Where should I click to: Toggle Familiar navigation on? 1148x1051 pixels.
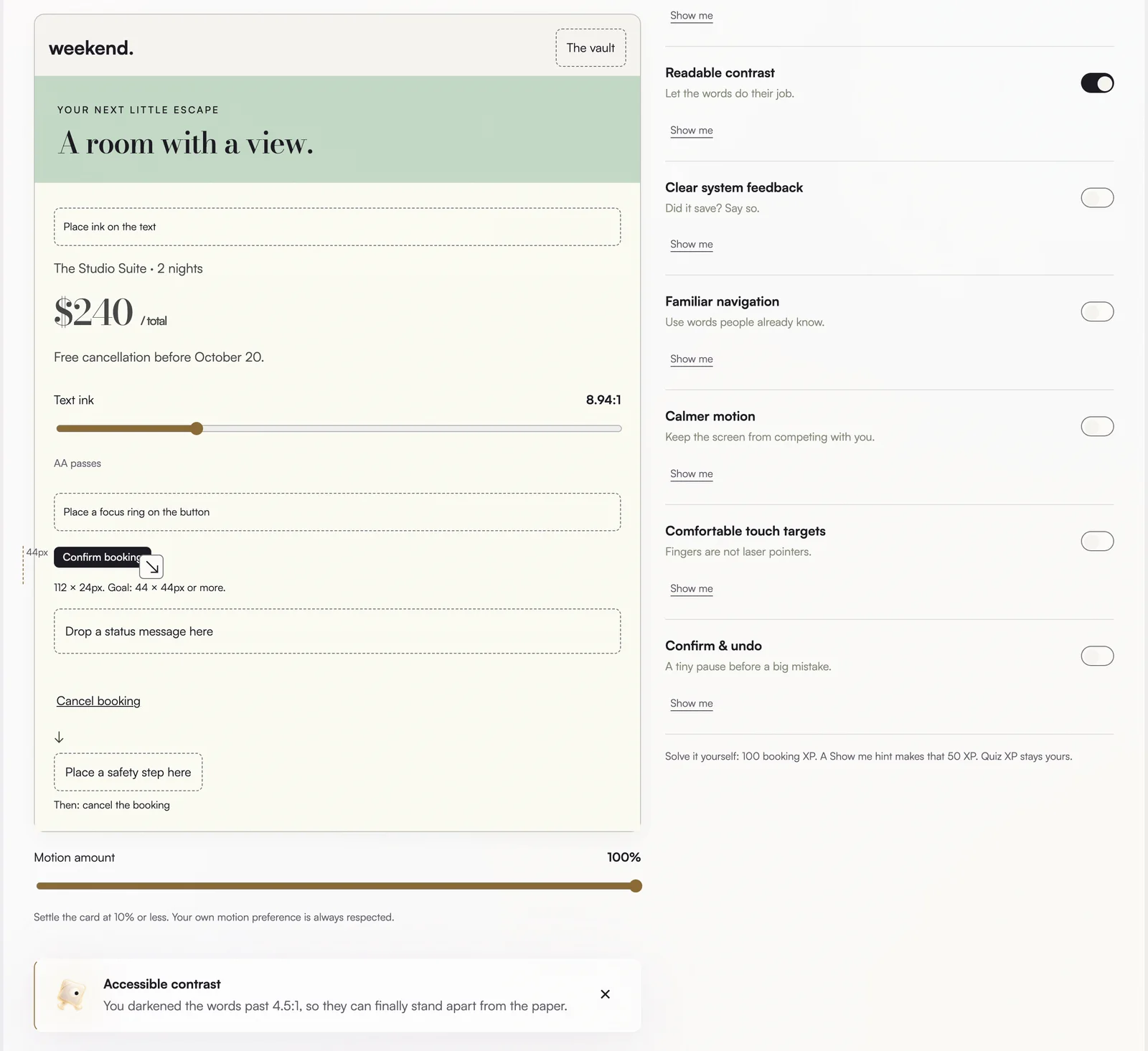click(1097, 311)
